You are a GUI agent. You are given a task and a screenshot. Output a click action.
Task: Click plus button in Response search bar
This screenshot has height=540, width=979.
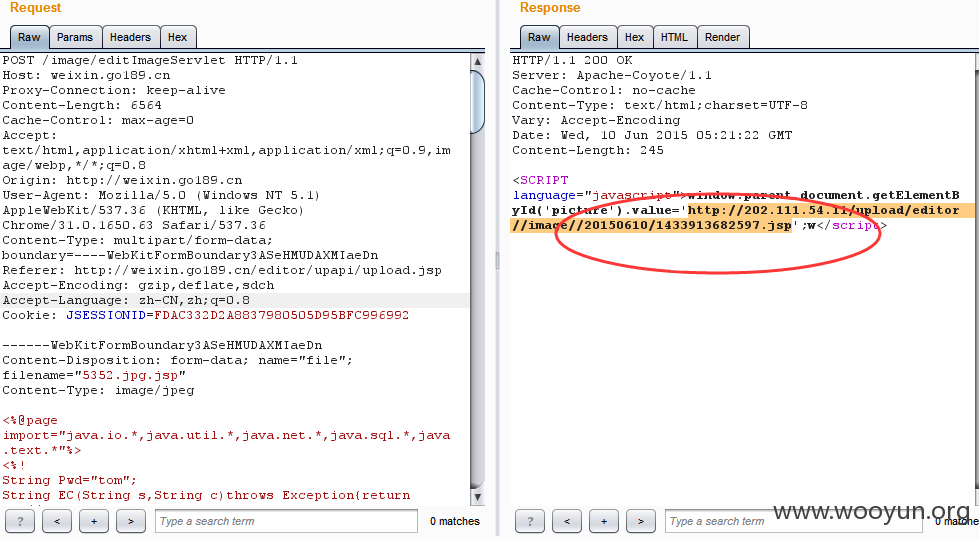[x=604, y=521]
